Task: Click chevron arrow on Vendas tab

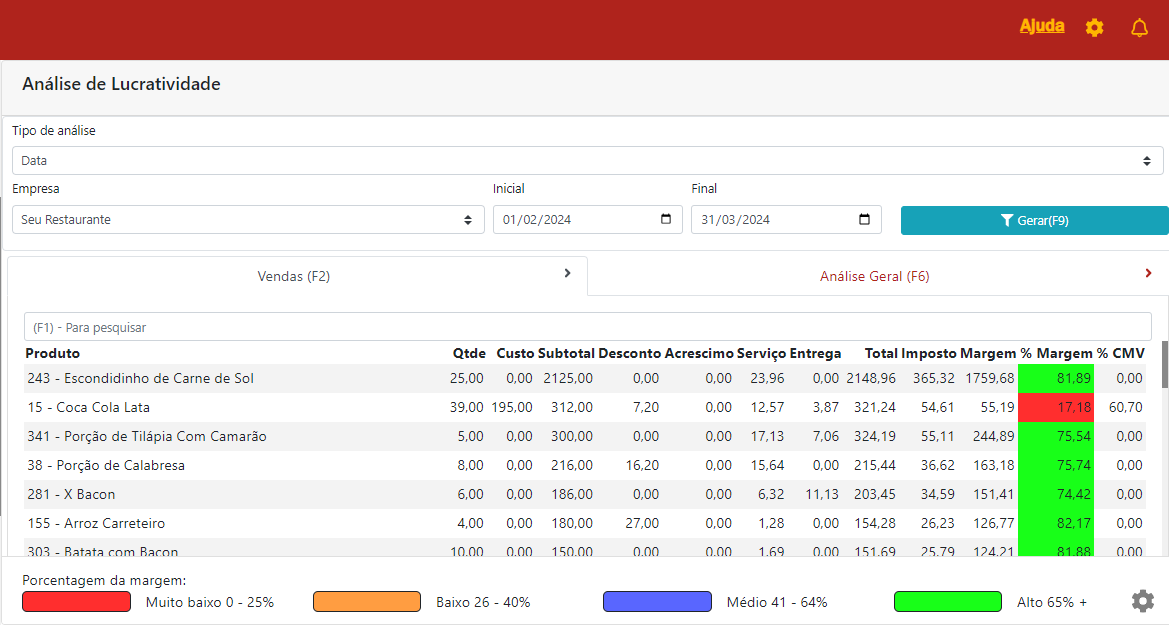Action: pyautogui.click(x=567, y=273)
